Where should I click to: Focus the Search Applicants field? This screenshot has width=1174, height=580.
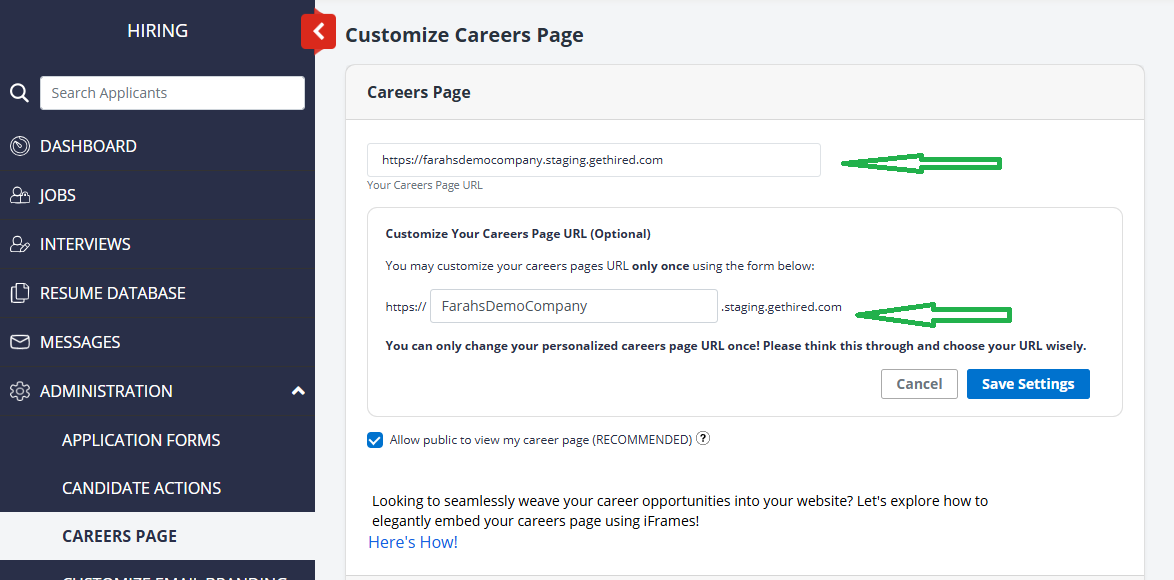172,93
